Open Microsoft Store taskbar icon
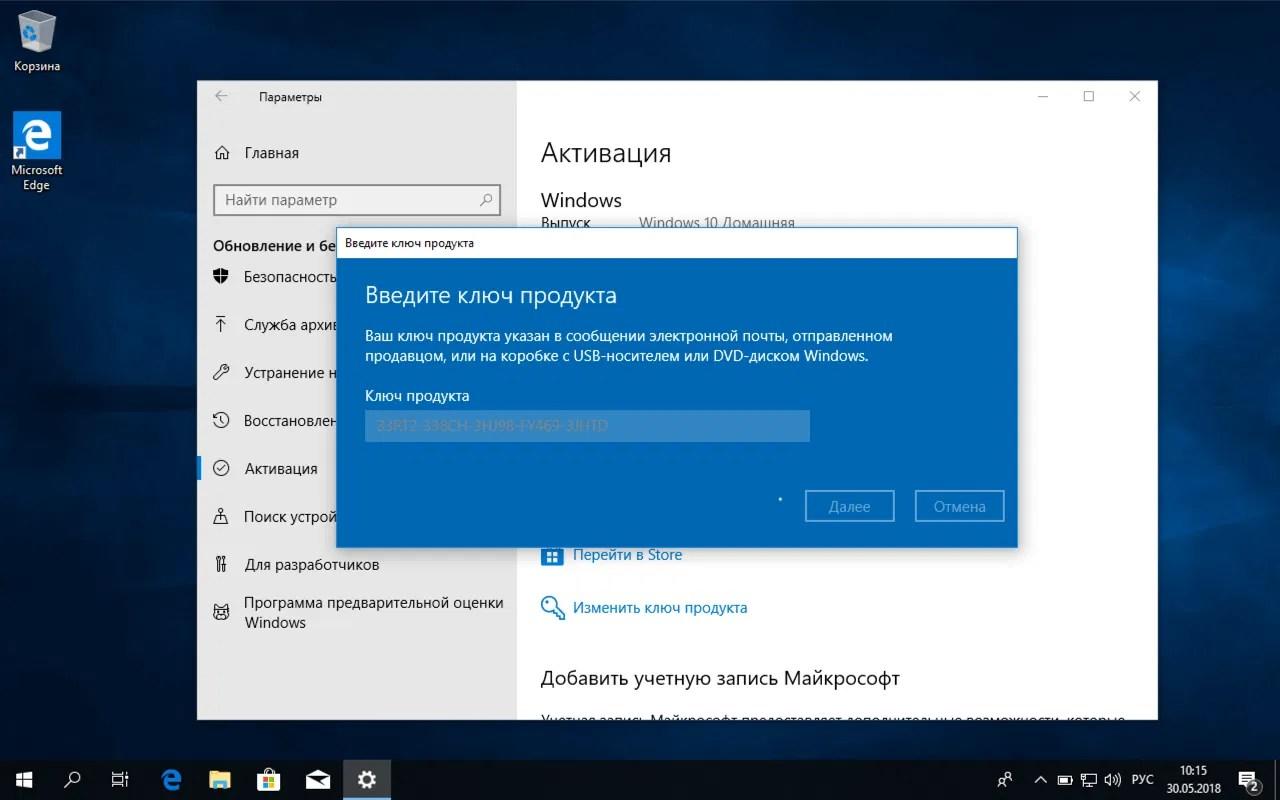Viewport: 1280px width, 800px height. point(269,779)
